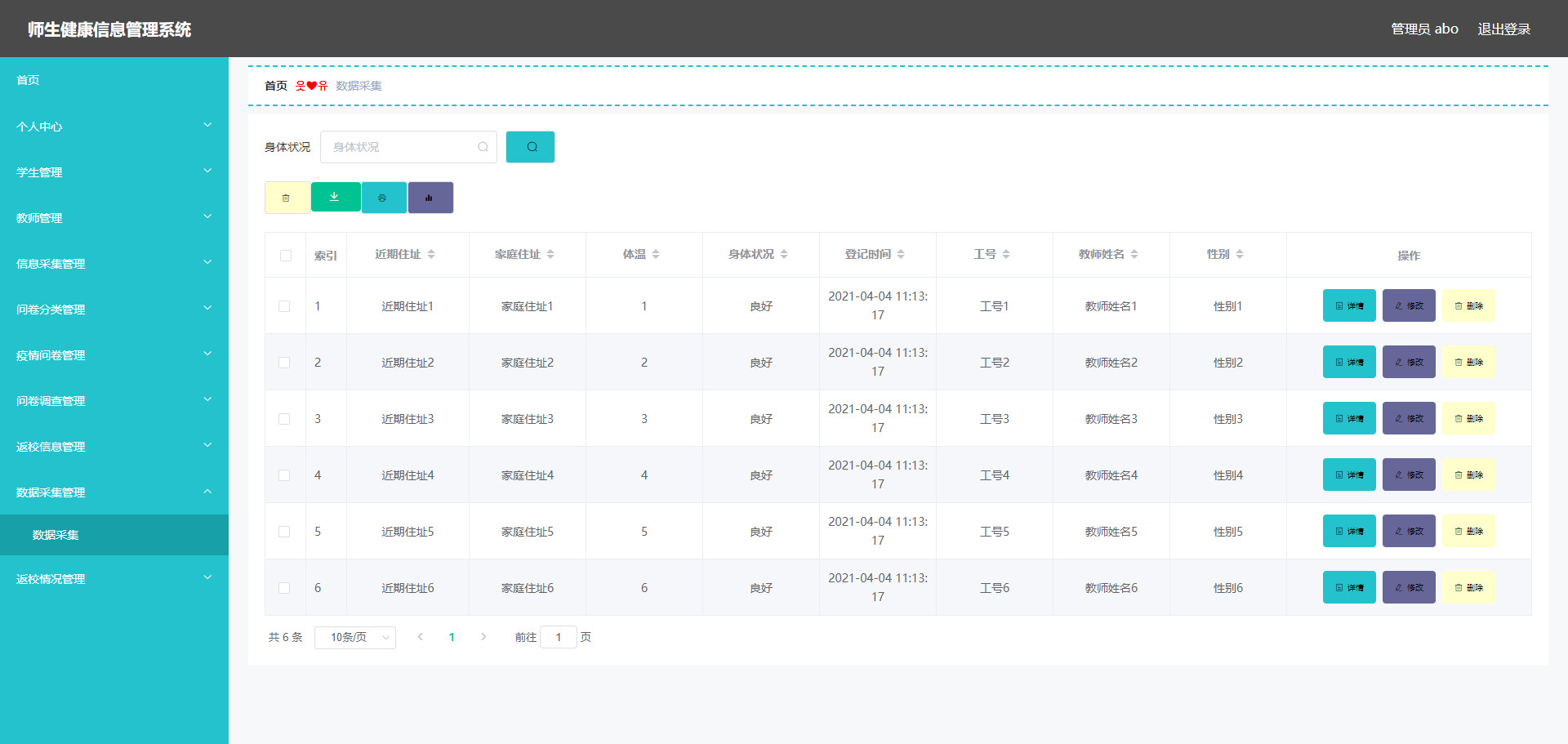The image size is (1568, 744).
Task: Click 删除 for 教师姓名1 row
Action: [1468, 305]
